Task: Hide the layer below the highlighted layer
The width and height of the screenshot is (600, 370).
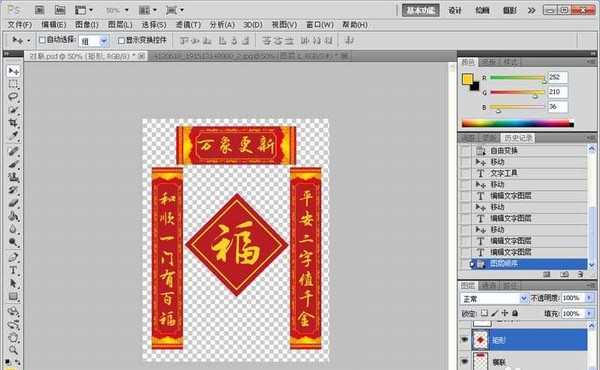Action: [x=465, y=361]
